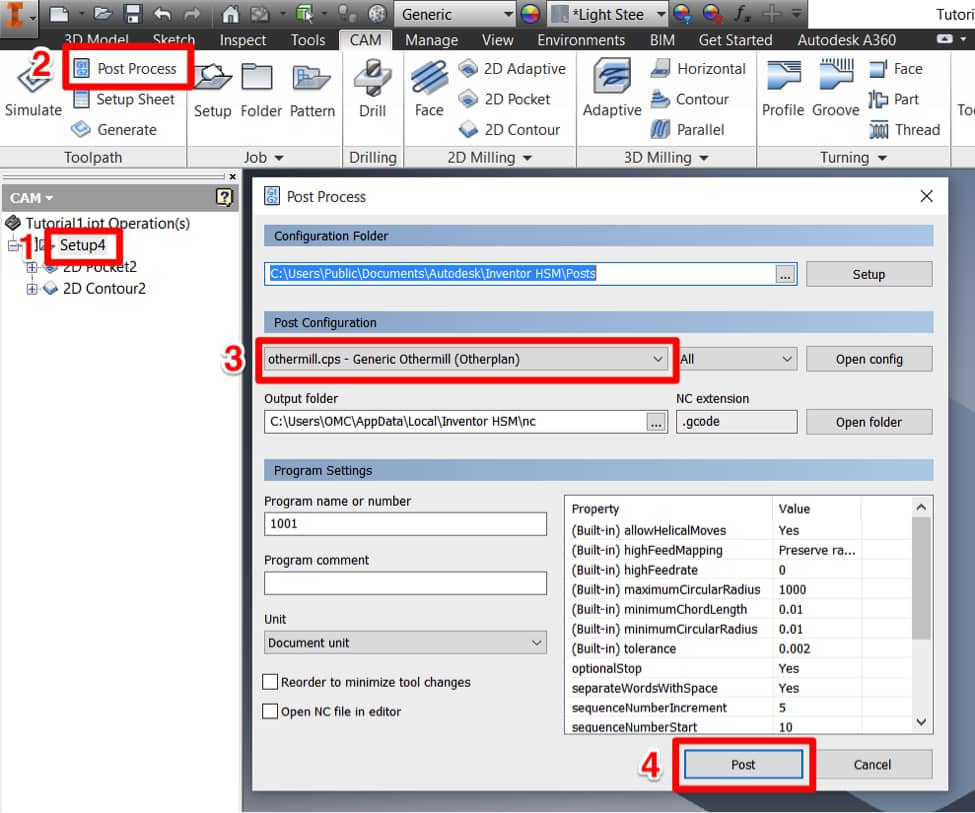The width and height of the screenshot is (975, 813).
Task: Click the Pattern icon in Job panel
Action: coord(312,89)
